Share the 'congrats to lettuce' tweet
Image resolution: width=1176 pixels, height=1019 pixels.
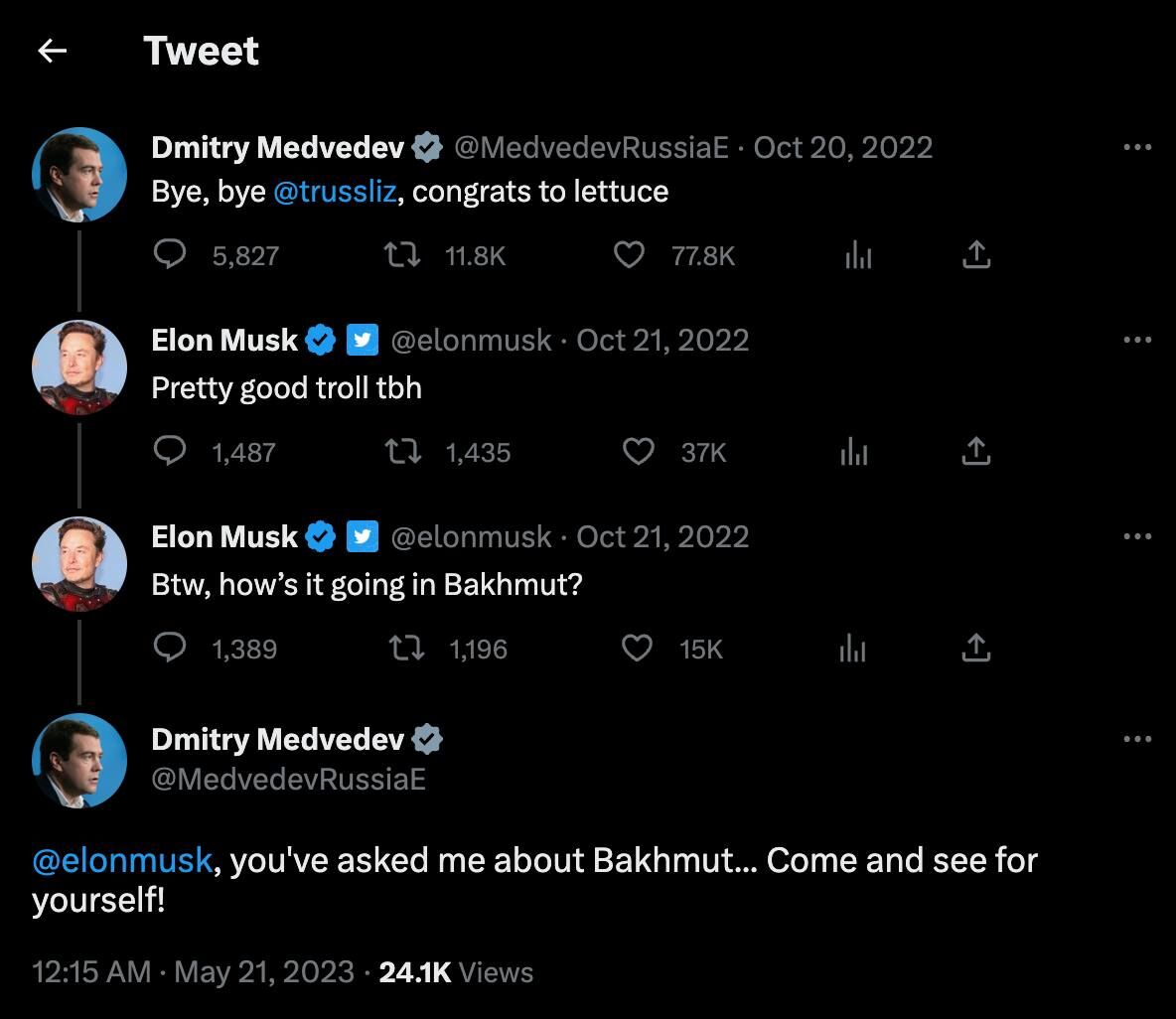point(976,255)
